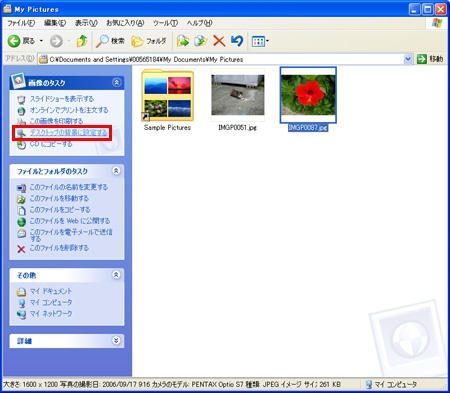The width and height of the screenshot is (450, 393).
Task: Click デスクトップの背景に設定する link
Action: coord(69,133)
